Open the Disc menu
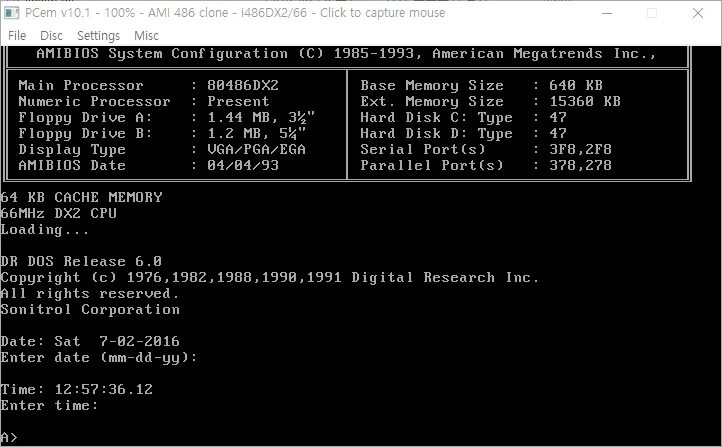Viewport: 722px width, 447px height. (51, 35)
